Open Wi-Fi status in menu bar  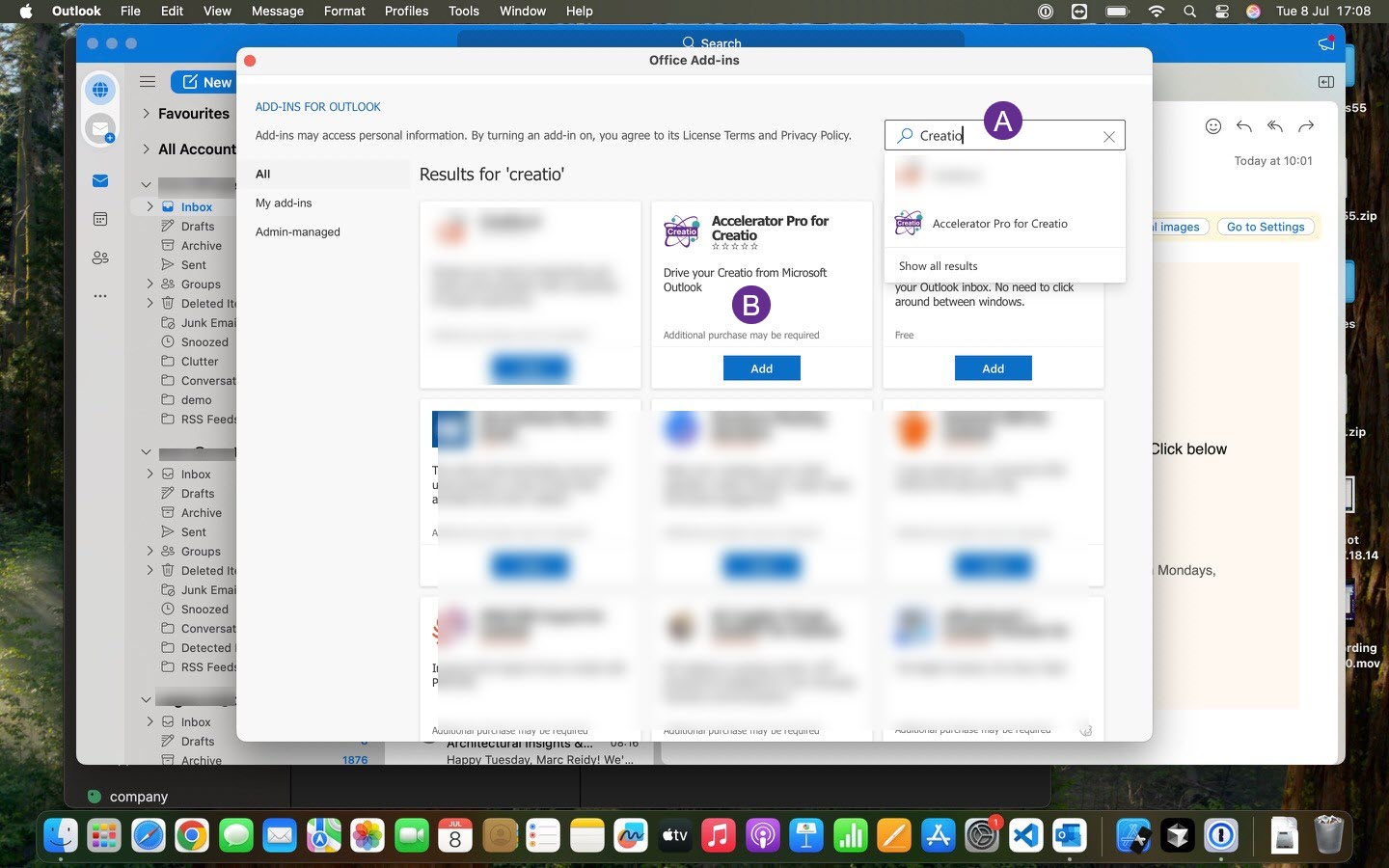[1157, 12]
